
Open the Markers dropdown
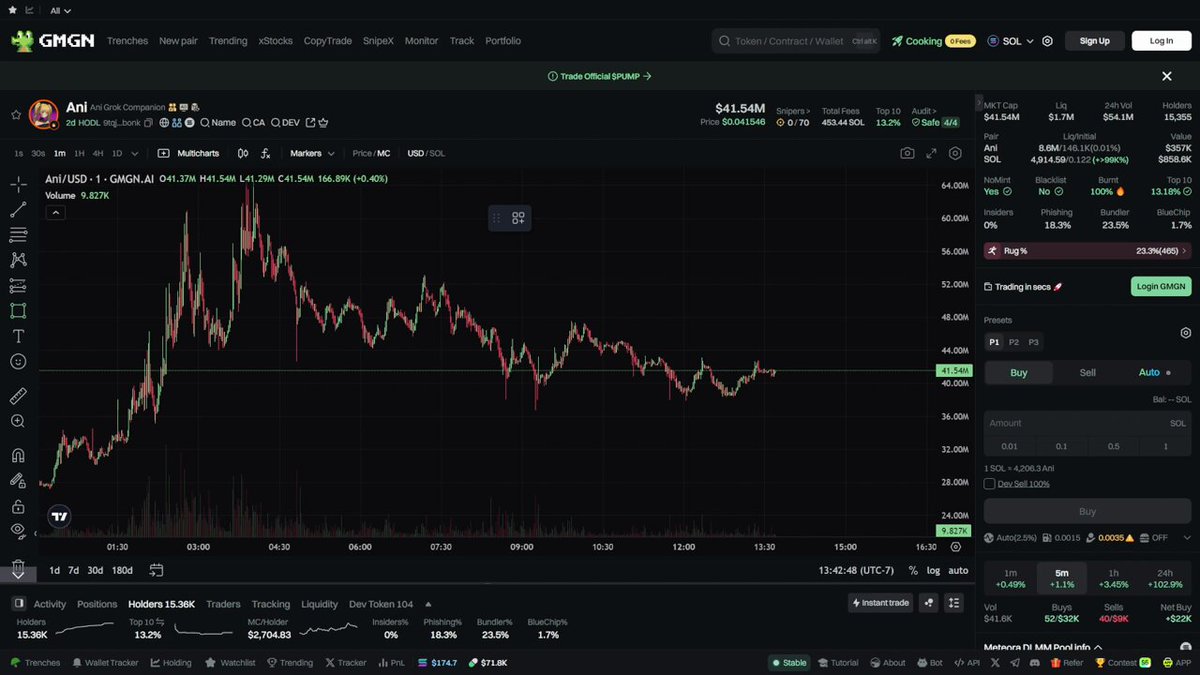click(x=311, y=153)
